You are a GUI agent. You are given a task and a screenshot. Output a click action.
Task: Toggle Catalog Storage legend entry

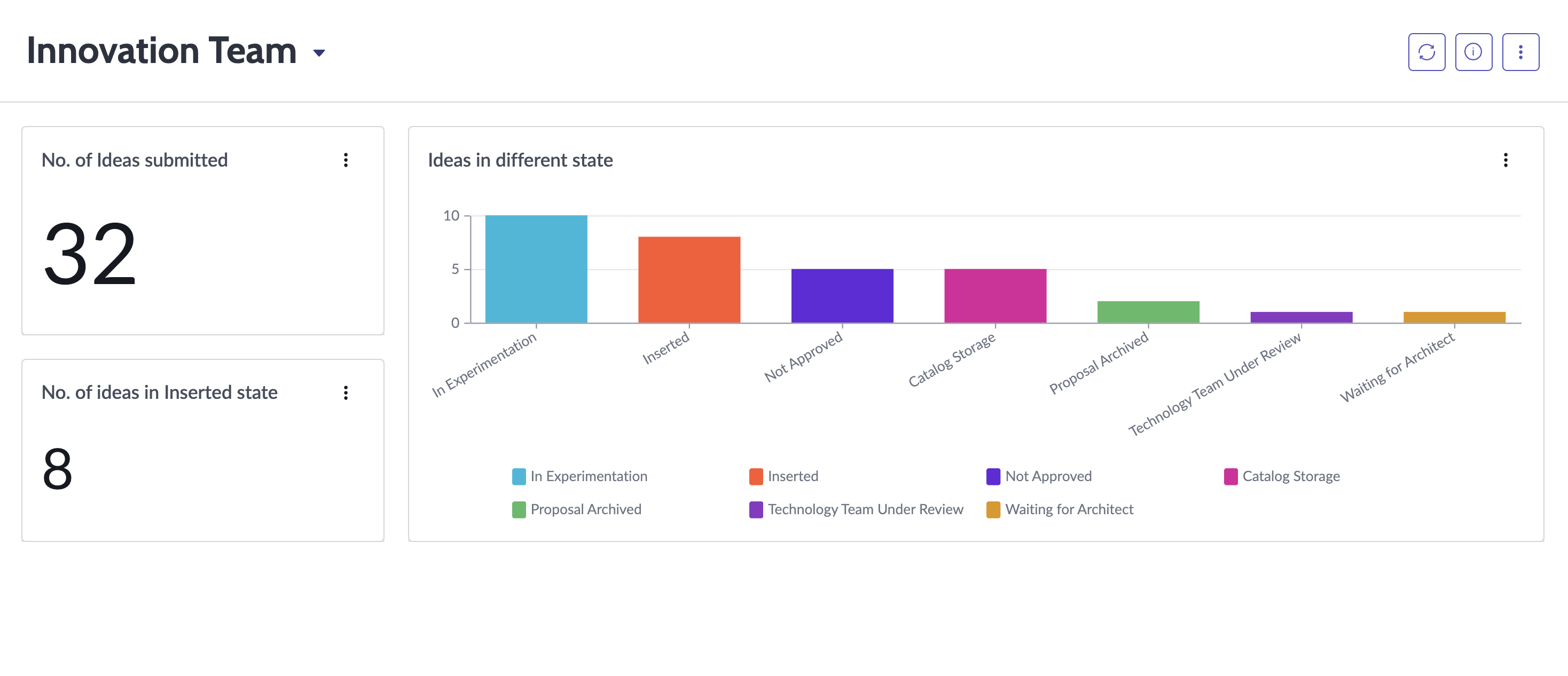(1281, 476)
